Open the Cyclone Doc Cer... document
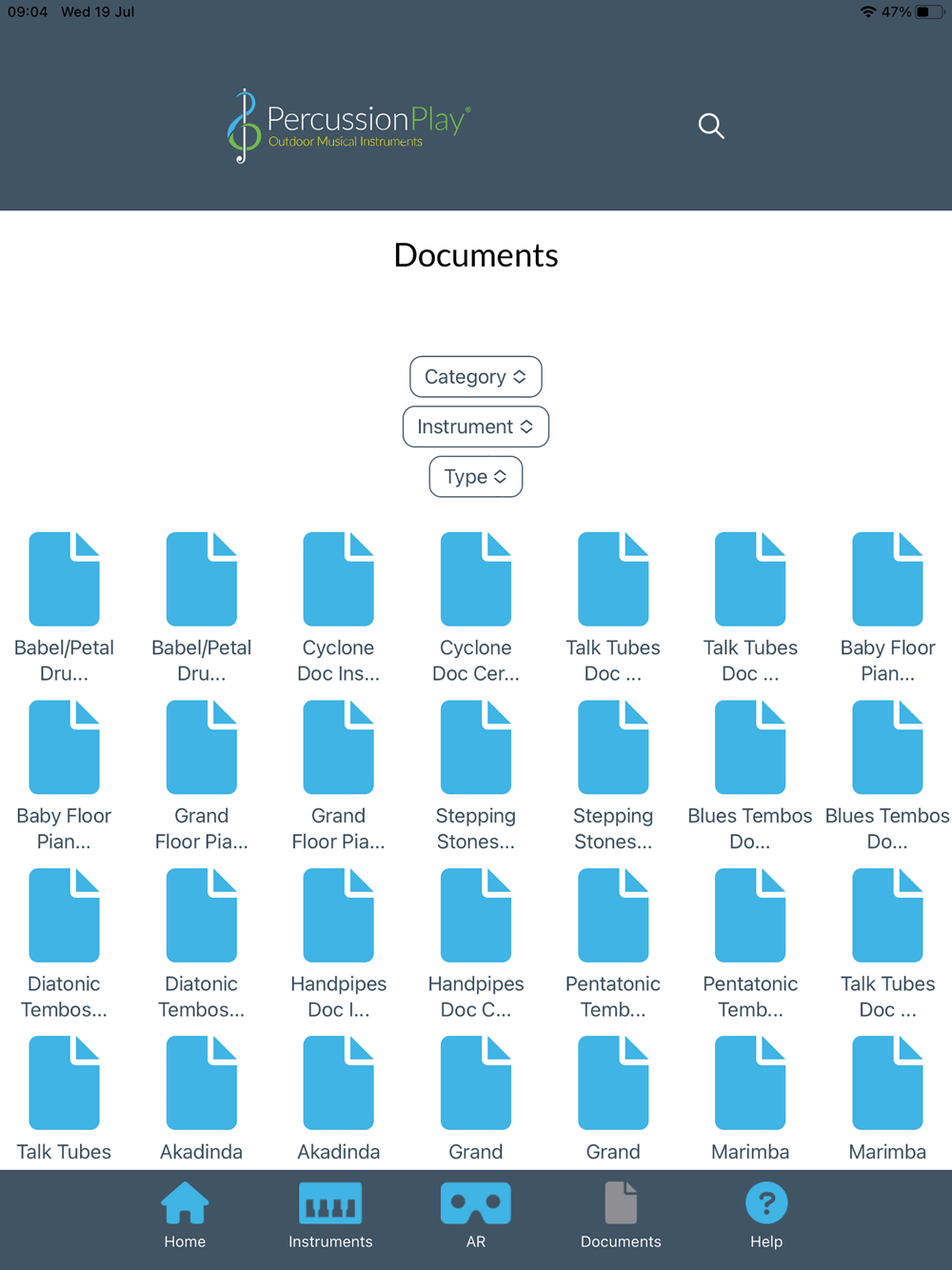 [x=476, y=607]
